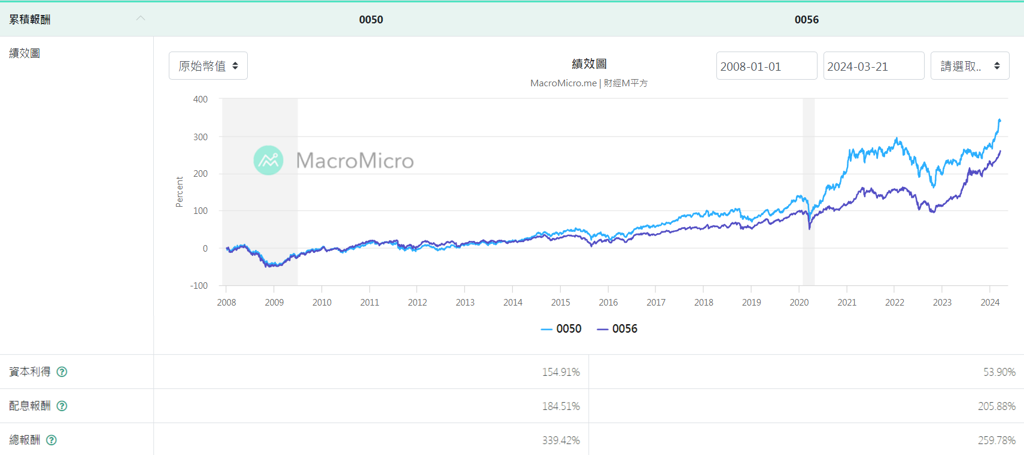Click the 累積報酬 section header label
This screenshot has width=1024, height=455.
[29, 19]
